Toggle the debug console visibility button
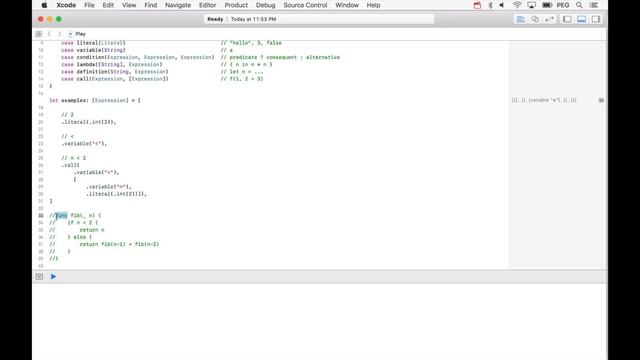640x360 pixels. (x=39, y=276)
